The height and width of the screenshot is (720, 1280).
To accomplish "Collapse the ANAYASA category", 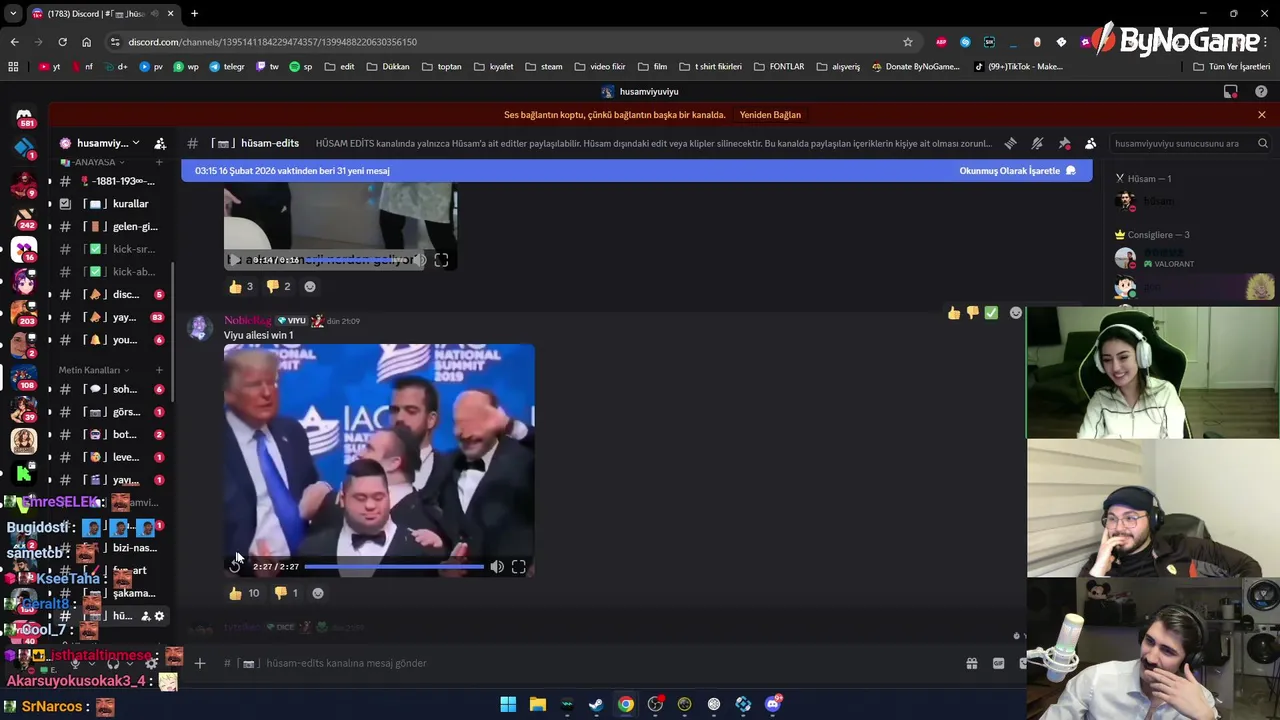I will point(92,162).
